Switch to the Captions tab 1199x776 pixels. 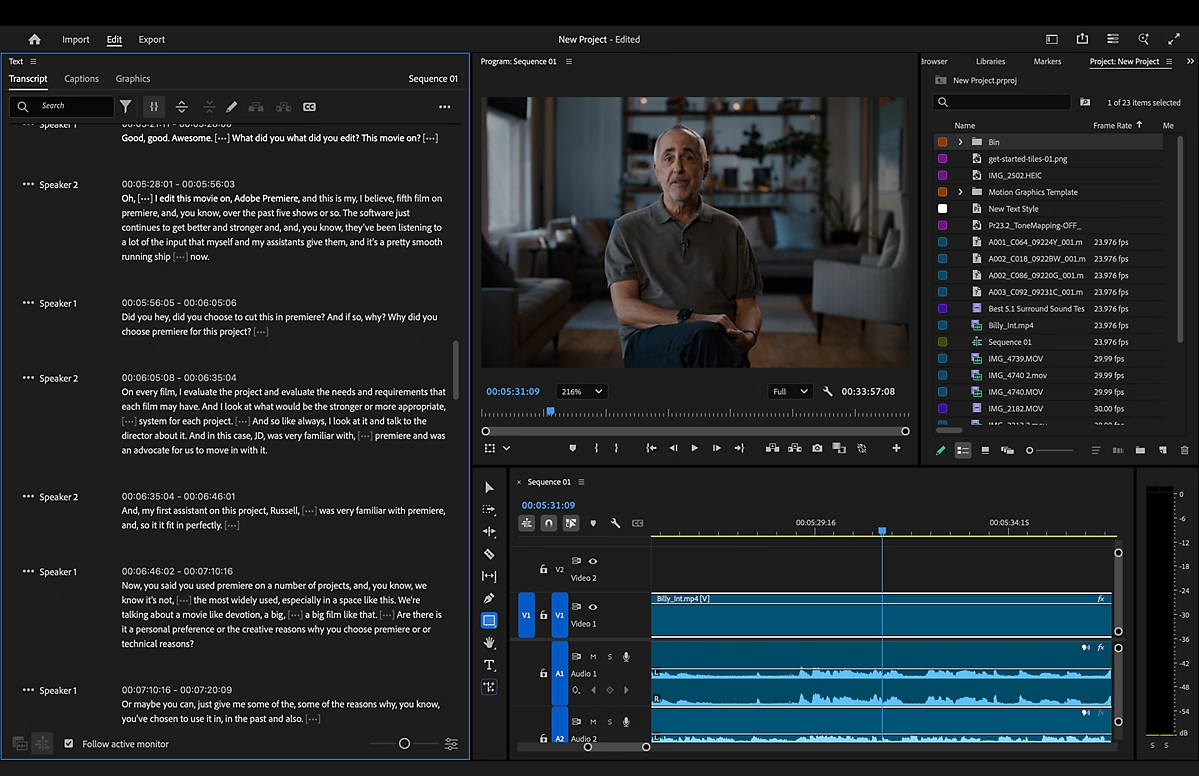coord(81,79)
